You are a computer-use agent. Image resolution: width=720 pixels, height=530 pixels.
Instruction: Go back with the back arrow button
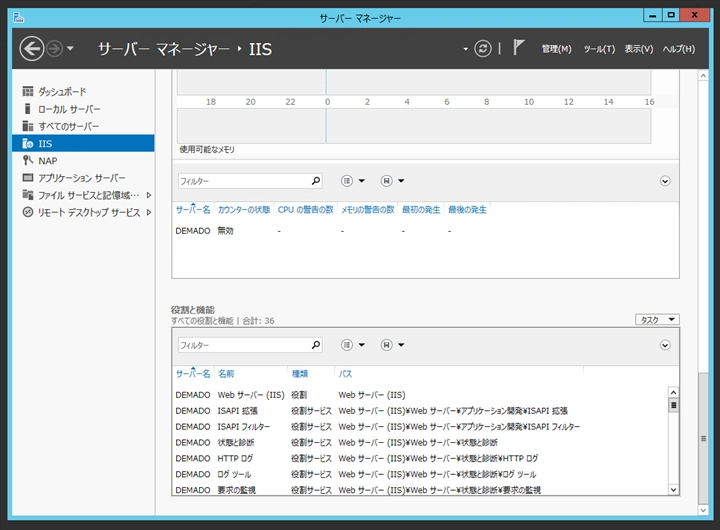point(32,49)
